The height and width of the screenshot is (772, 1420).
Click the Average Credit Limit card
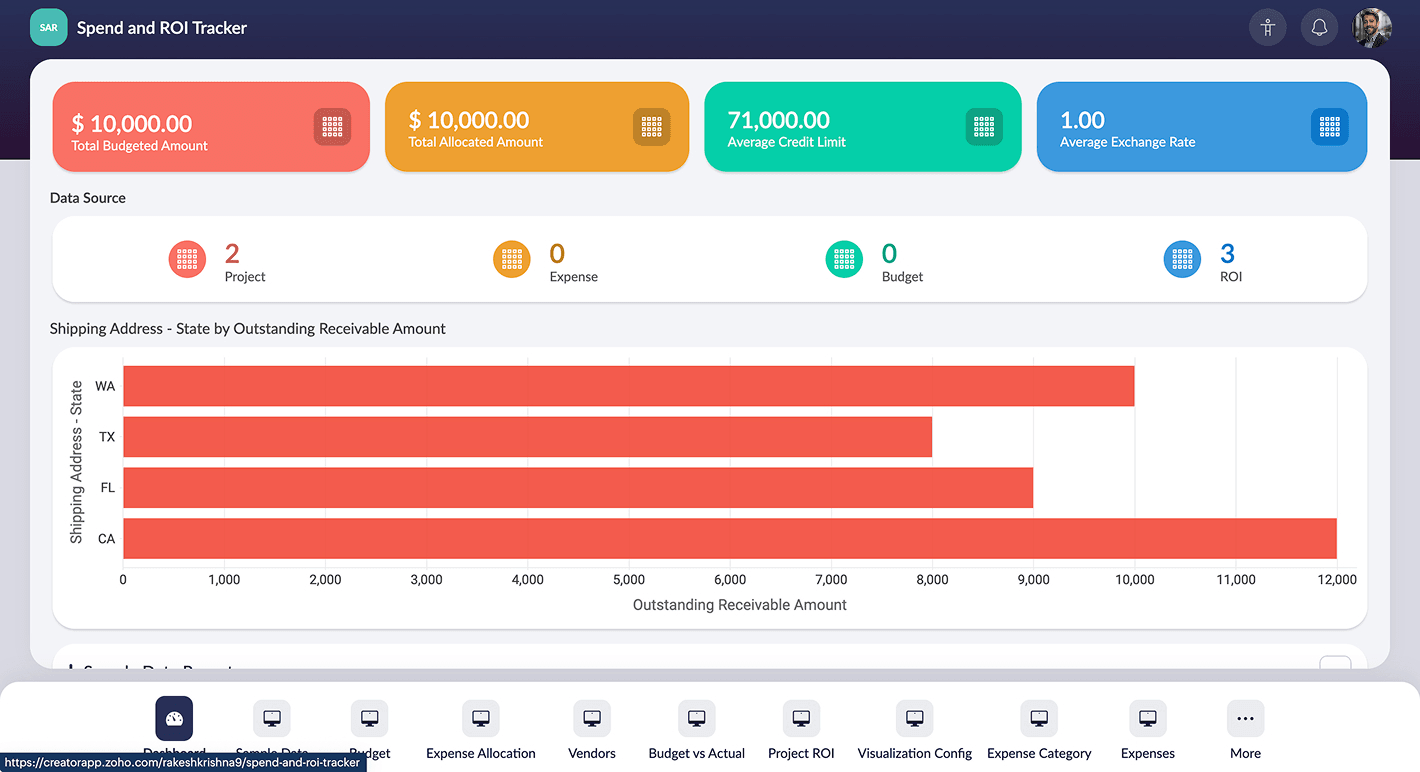(862, 127)
